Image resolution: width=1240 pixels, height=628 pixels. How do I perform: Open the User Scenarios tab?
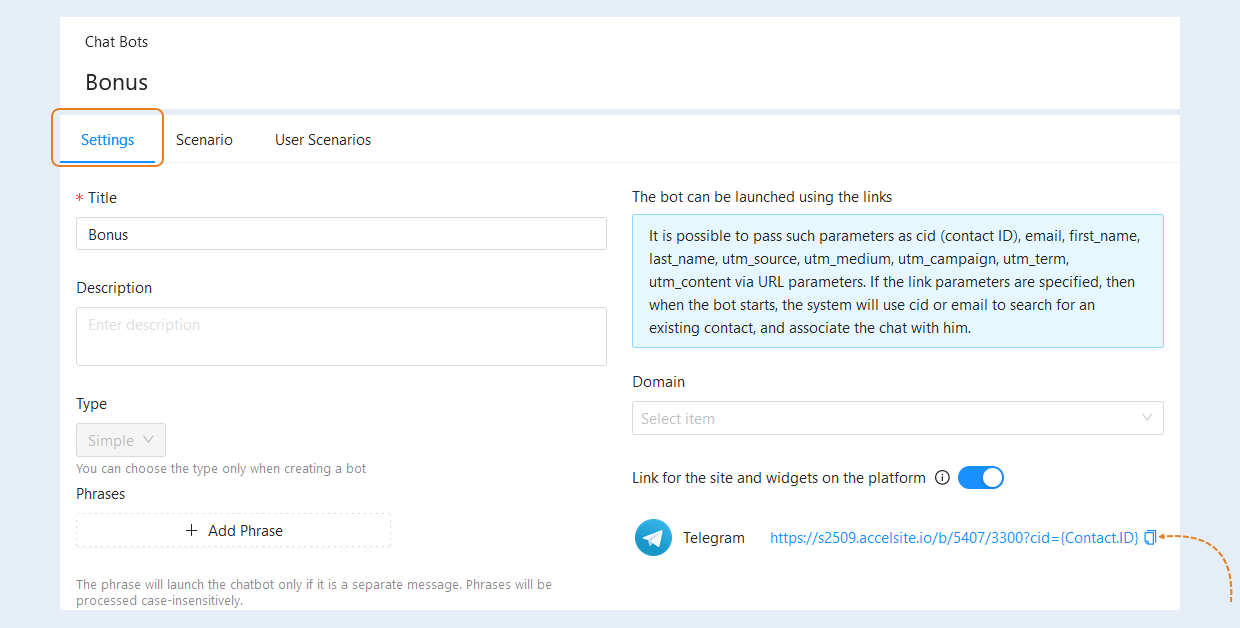[323, 140]
